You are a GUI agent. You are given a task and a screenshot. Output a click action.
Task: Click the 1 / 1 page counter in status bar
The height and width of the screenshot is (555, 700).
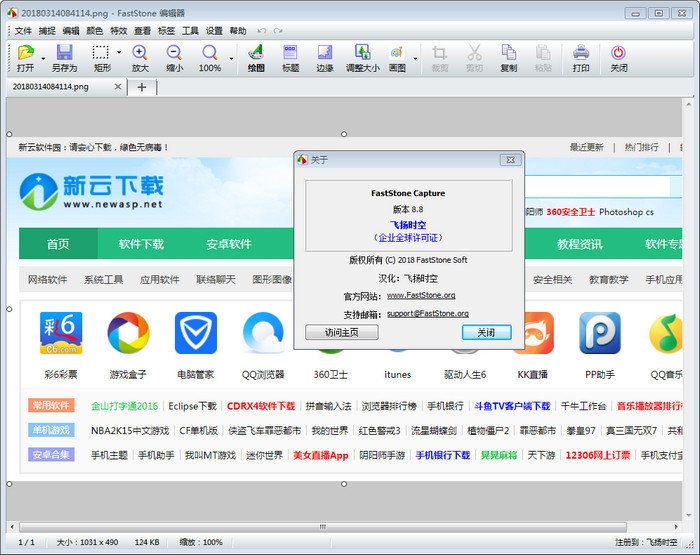tap(26, 542)
